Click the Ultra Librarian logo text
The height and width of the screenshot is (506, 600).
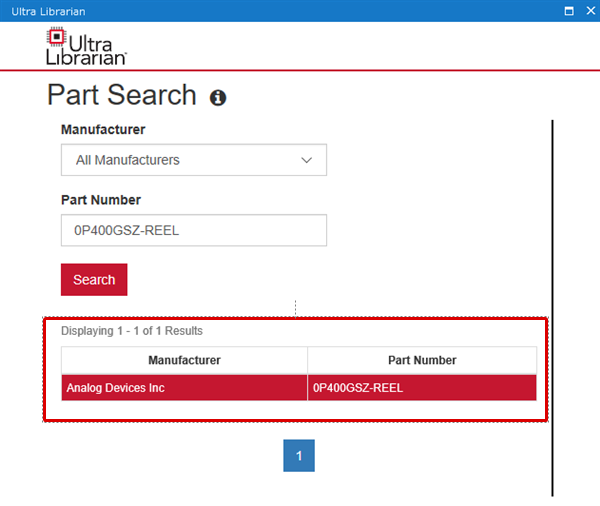(x=86, y=50)
